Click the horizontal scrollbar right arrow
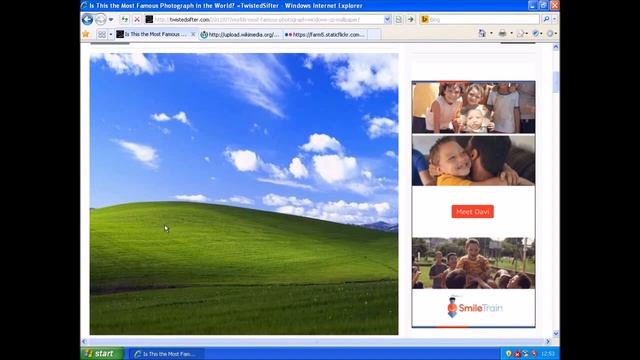This screenshot has width=640, height=360. (x=548, y=341)
